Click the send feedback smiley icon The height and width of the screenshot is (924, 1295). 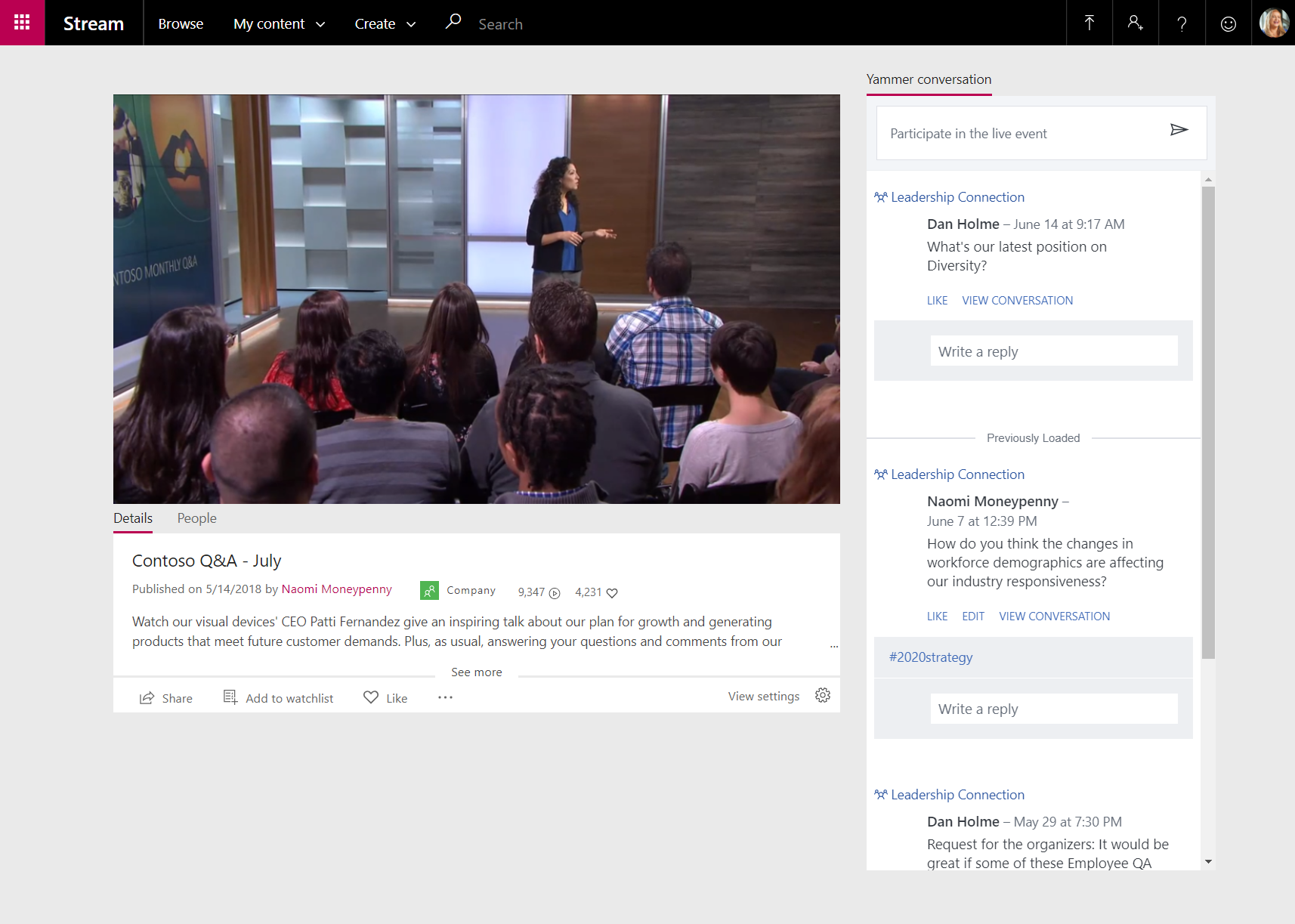tap(1228, 23)
